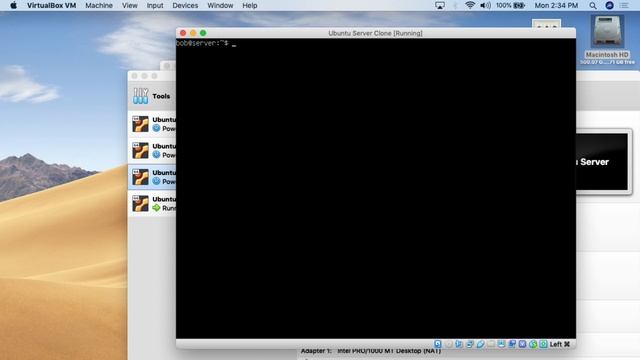Click the Ubuntu Server Clone window title

(x=375, y=33)
